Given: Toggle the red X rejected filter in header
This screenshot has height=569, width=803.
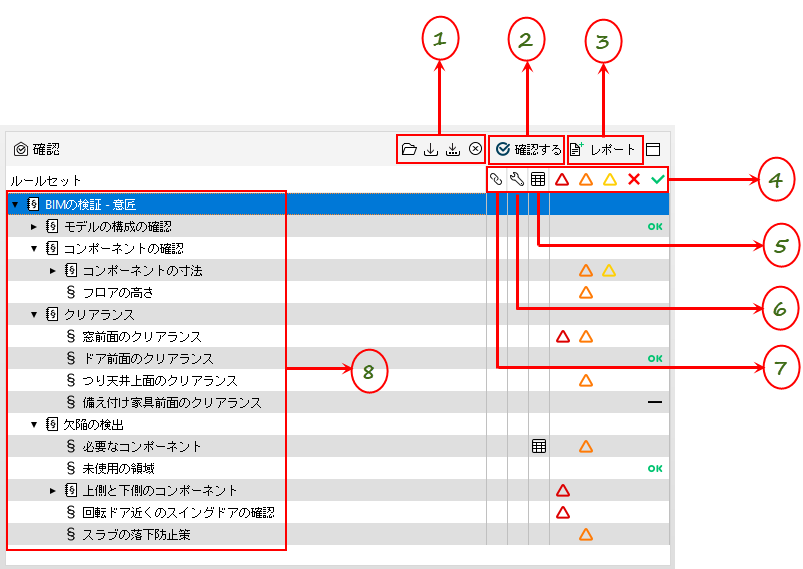Looking at the screenshot, I should point(634,179).
